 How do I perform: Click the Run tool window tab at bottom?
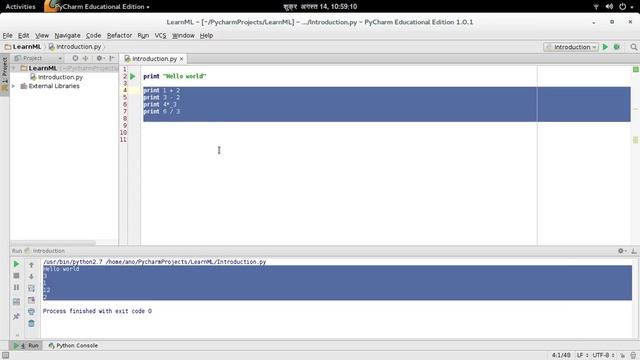(x=26, y=345)
